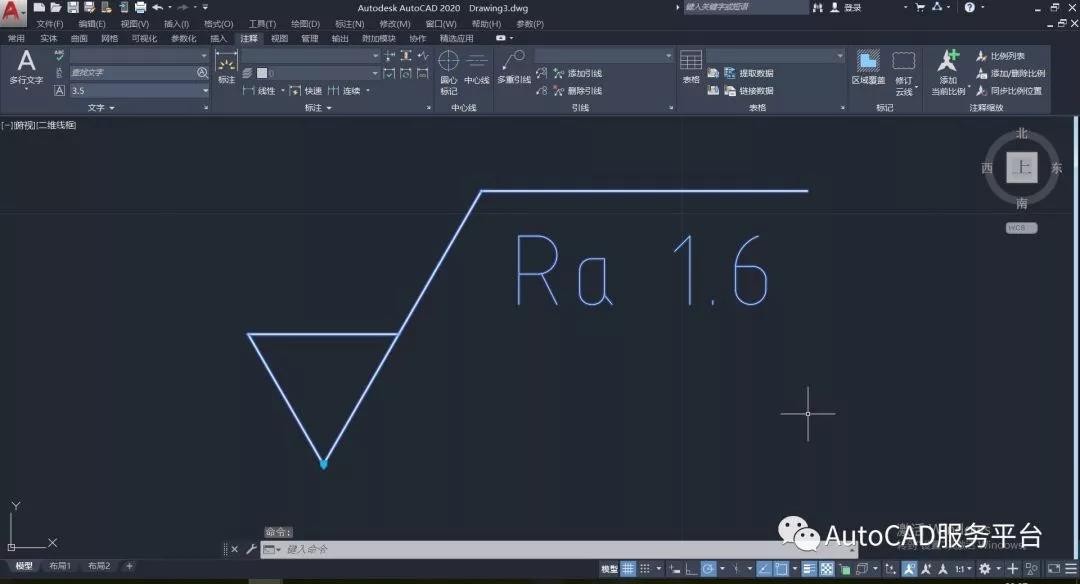Screen dimensions: 1080x584
Task: Toggle polar tracking in status bar
Action: pos(709,568)
